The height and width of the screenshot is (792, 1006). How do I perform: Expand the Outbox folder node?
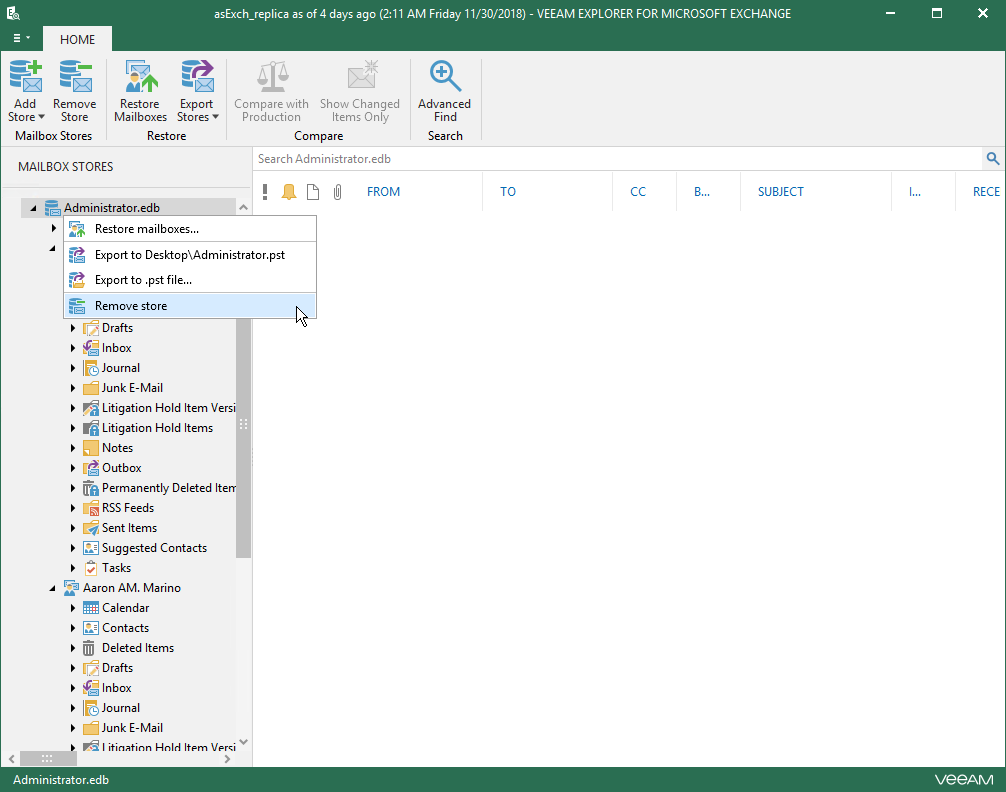[x=72, y=468]
